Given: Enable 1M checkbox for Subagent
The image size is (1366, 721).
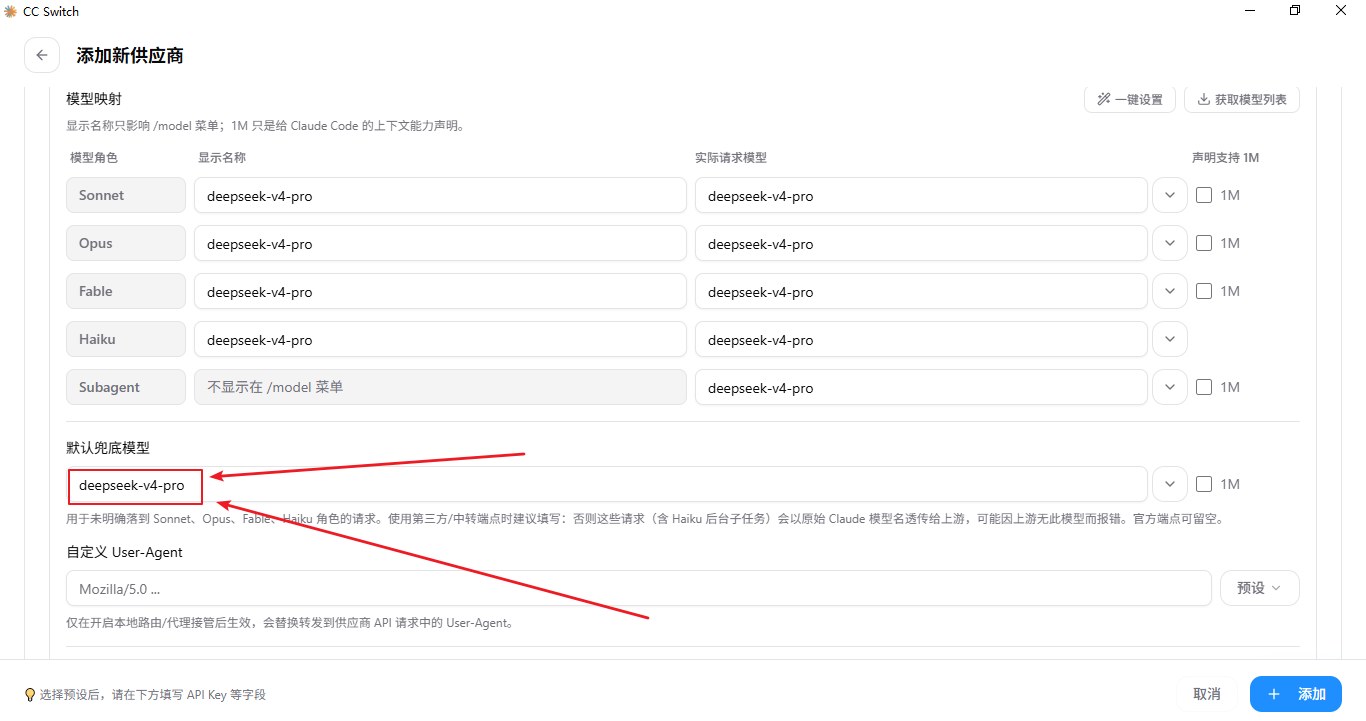Looking at the screenshot, I should [x=1204, y=387].
